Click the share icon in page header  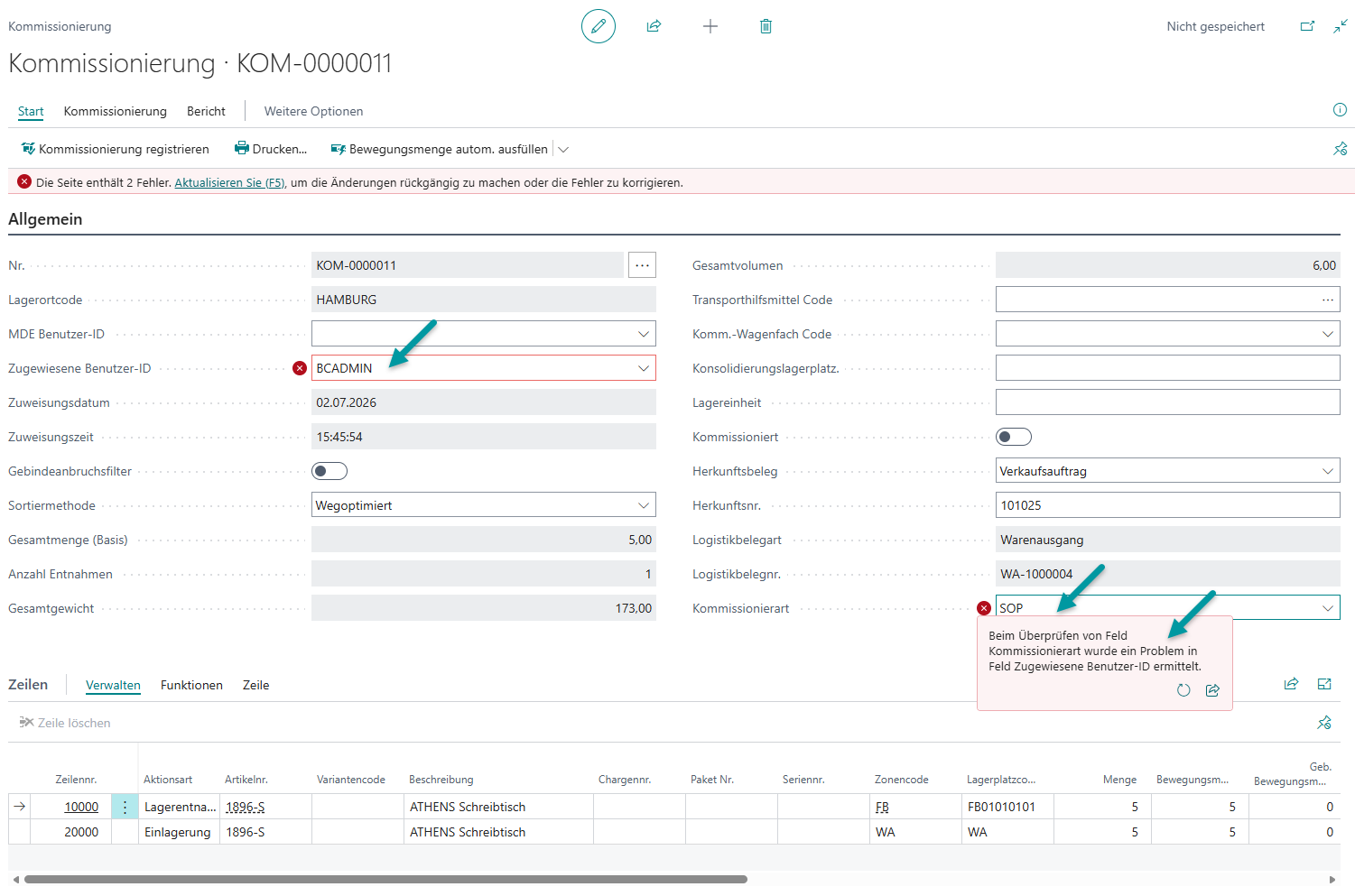coord(654,26)
